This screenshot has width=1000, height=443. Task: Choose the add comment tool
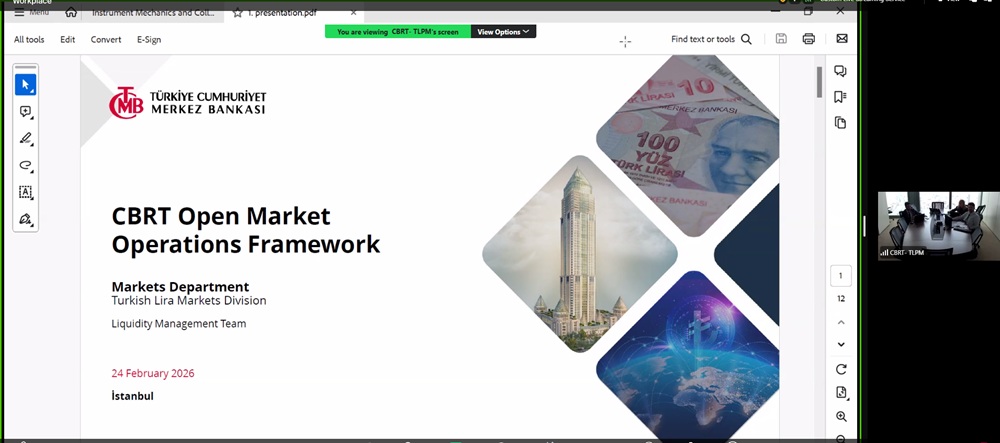point(26,112)
